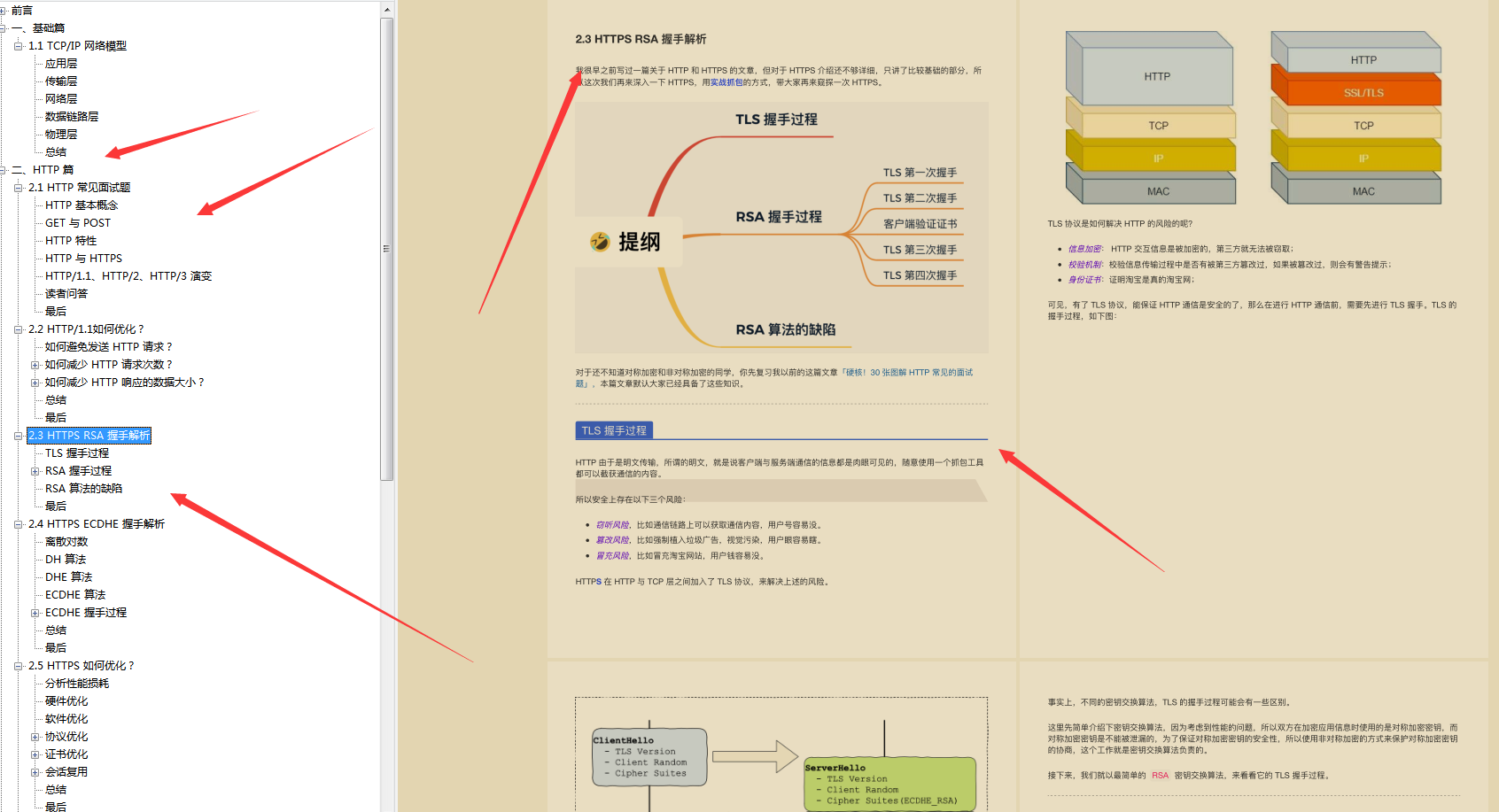1499x812 pixels.
Task: Open the DHE 算法 bookmark
Action: click(69, 577)
